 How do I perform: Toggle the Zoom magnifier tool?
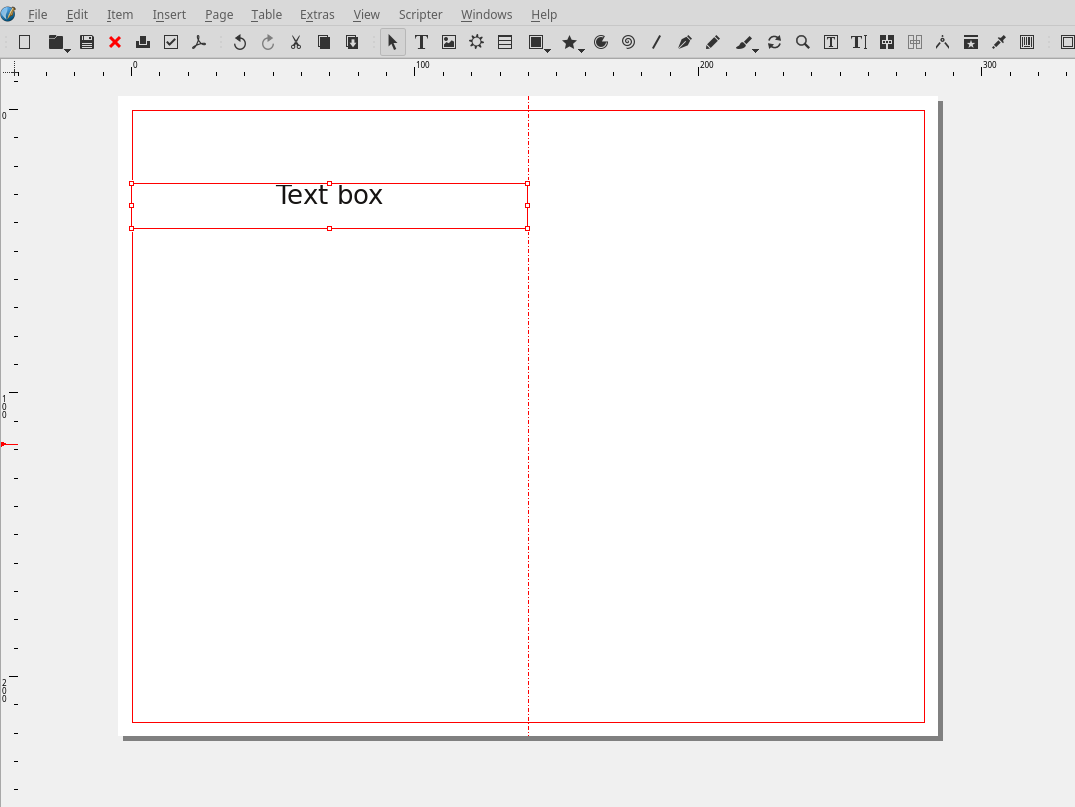tap(802, 42)
